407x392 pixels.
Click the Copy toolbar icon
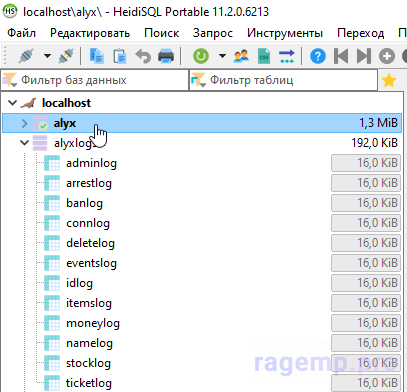point(97,56)
